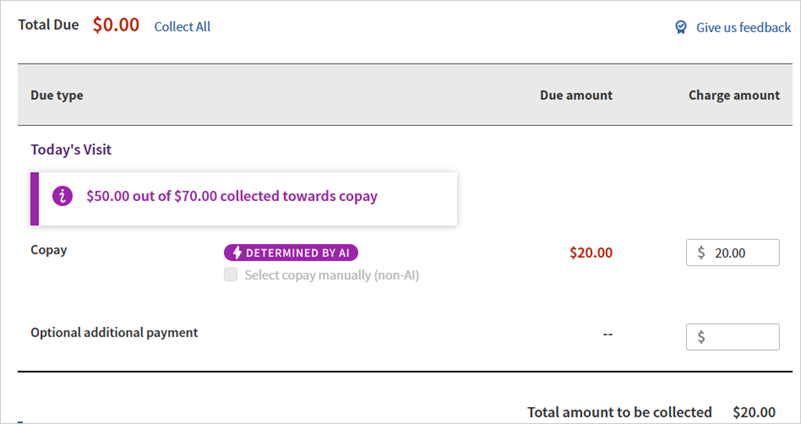
Task: Click the Due amount column header
Action: coord(576,96)
